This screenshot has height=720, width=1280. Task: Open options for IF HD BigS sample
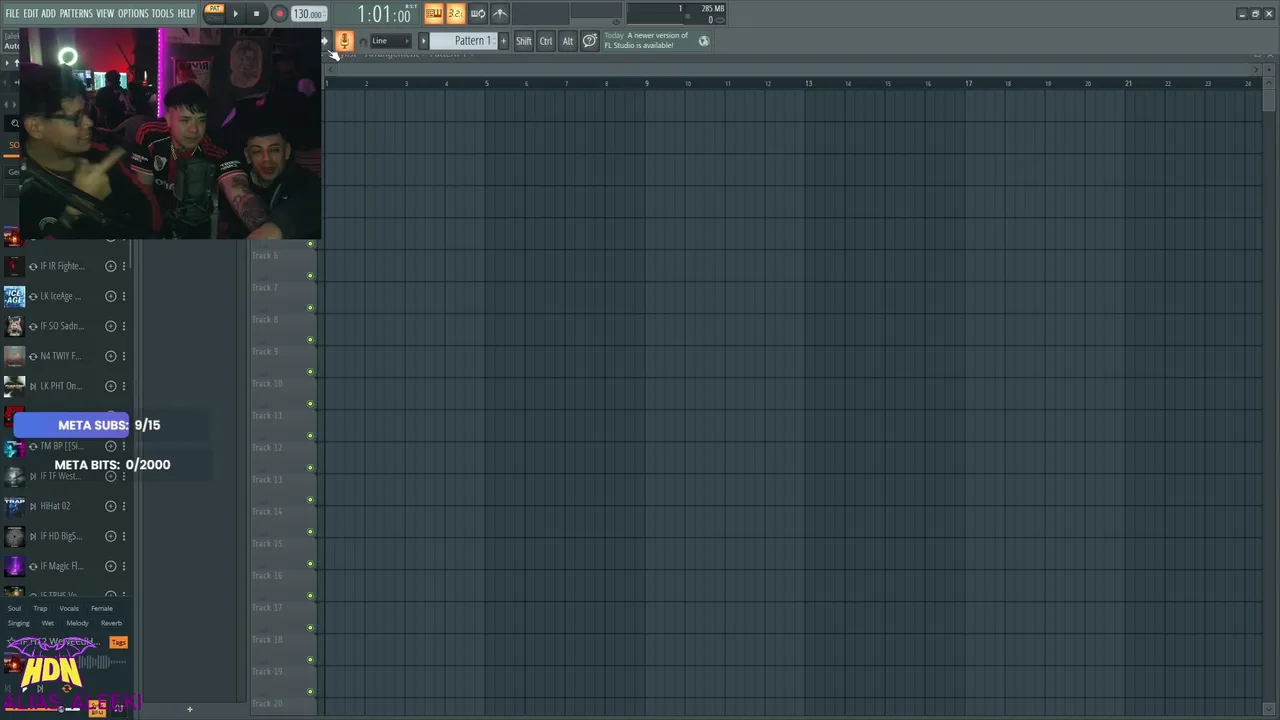coord(124,536)
